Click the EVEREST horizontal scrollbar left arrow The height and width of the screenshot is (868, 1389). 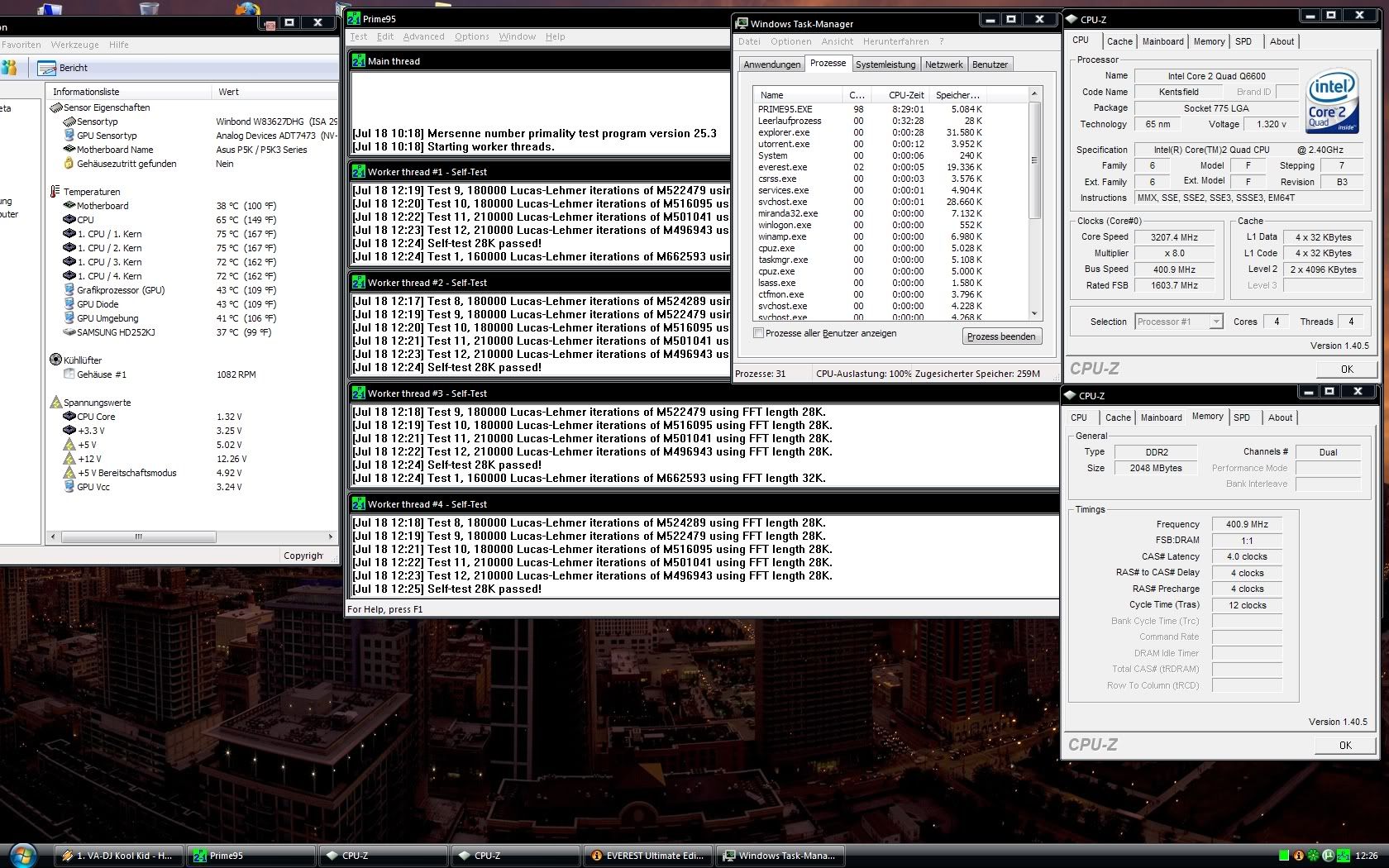[53, 537]
